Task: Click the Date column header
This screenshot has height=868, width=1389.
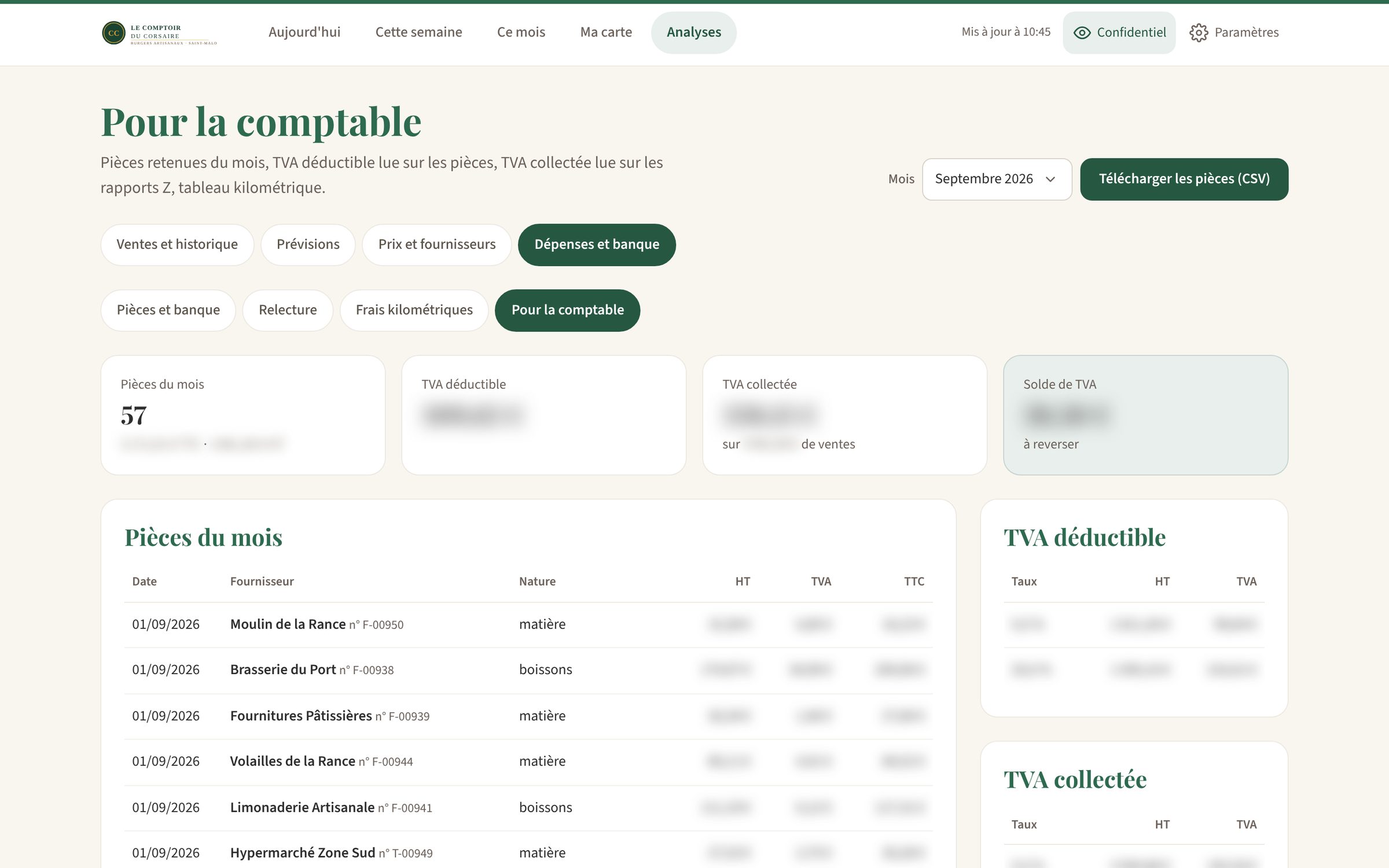Action: point(144,581)
